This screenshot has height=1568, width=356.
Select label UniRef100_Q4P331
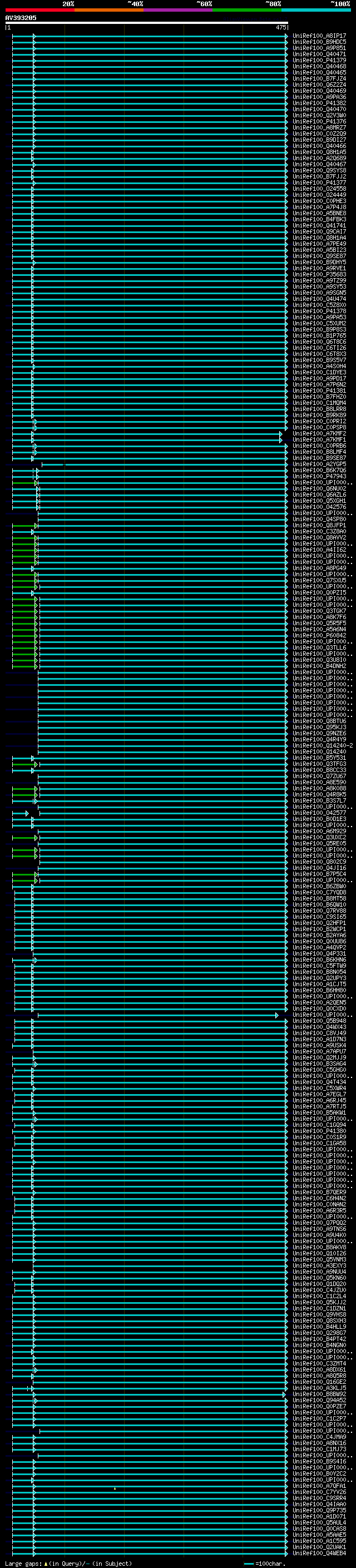coord(319,953)
